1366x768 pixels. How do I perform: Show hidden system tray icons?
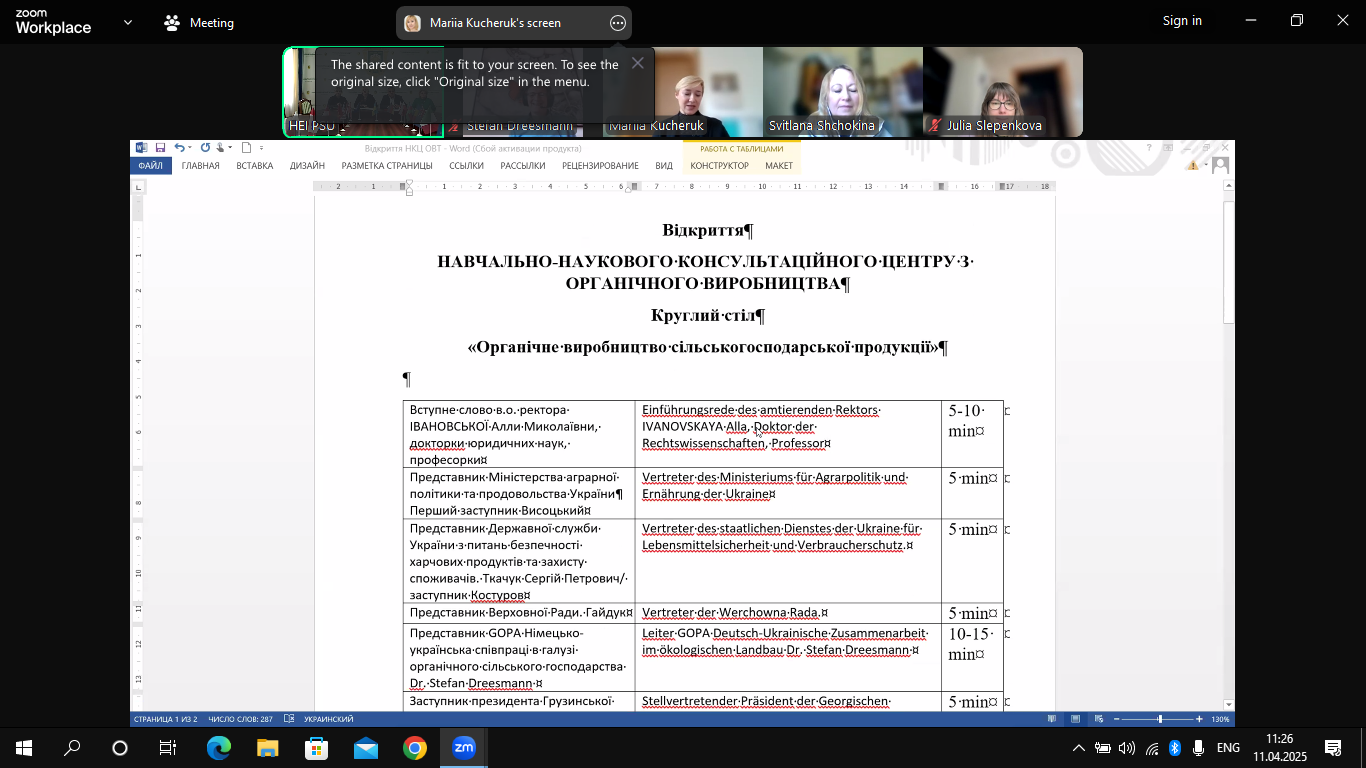tap(1078, 748)
